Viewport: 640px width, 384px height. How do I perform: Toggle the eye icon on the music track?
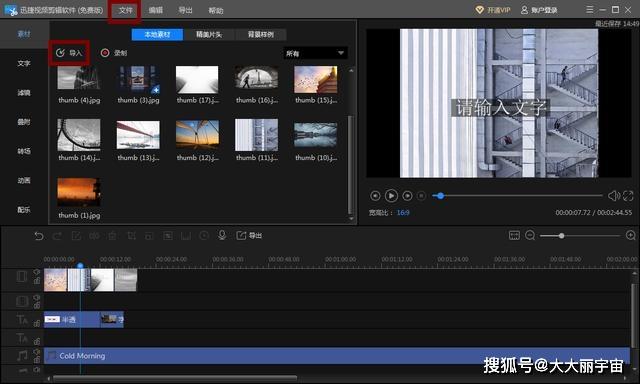(x=37, y=351)
